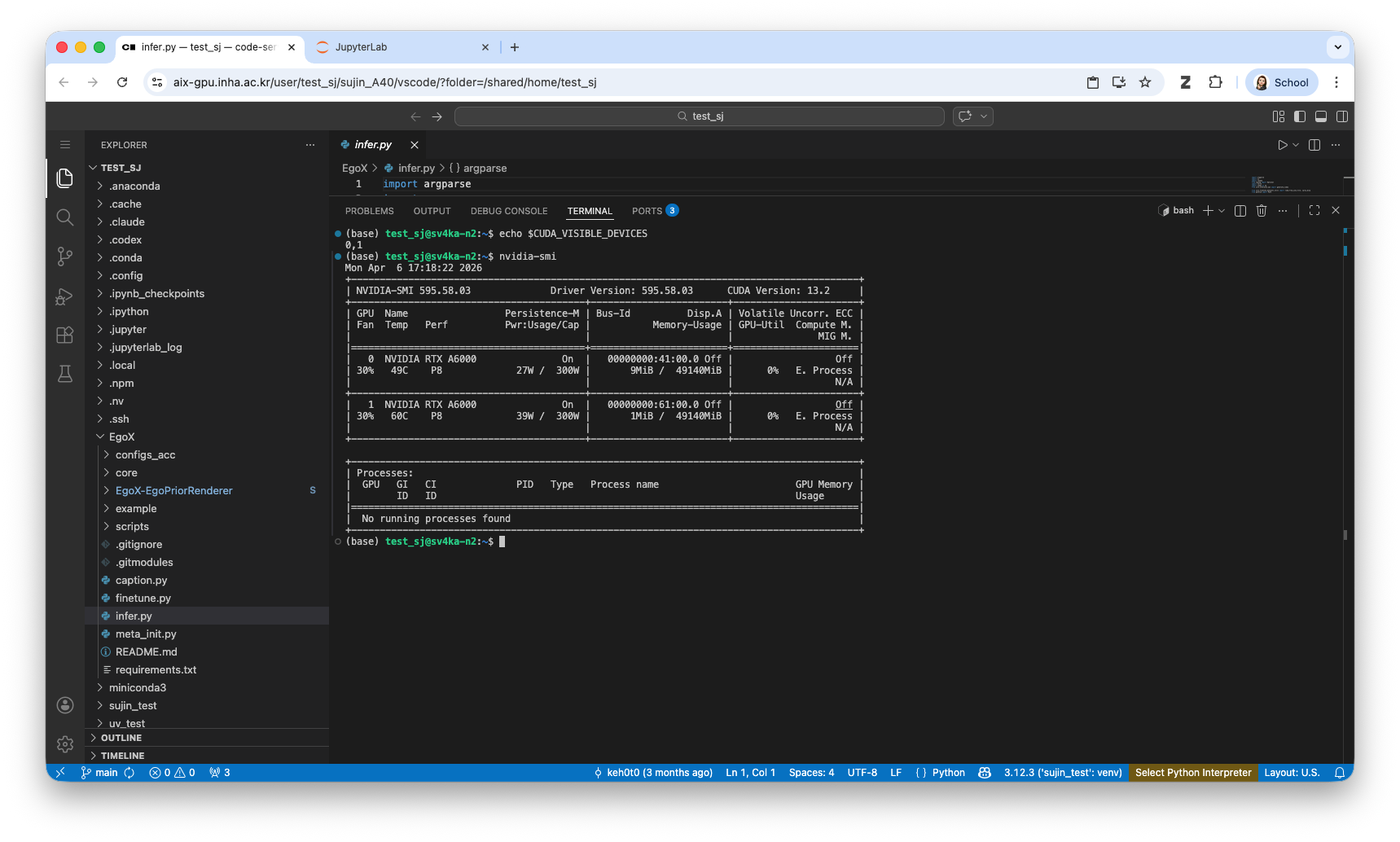The height and width of the screenshot is (842, 1400).
Task: Run the Python file play button
Action: coord(1282,145)
